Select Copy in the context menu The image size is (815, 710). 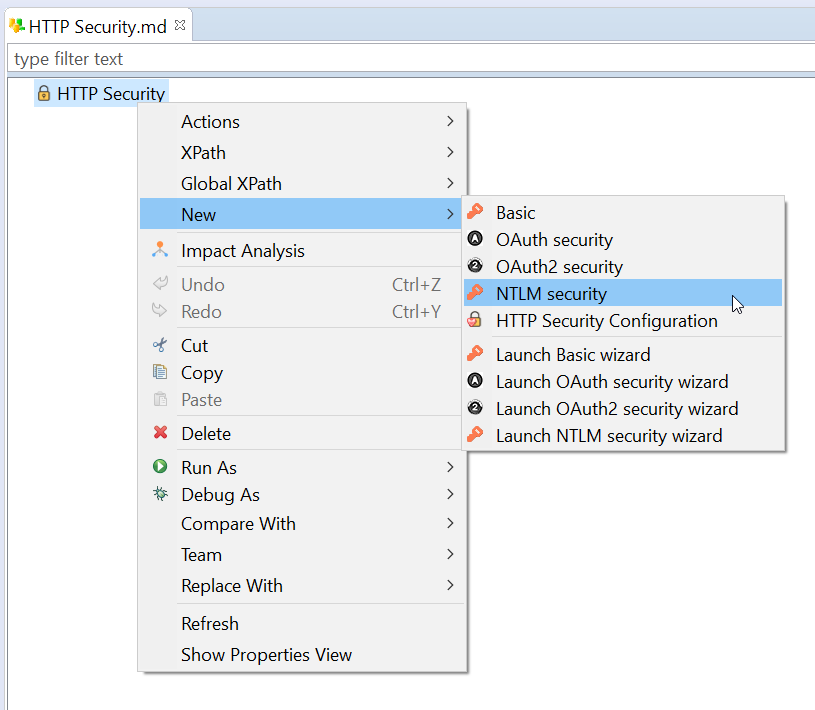click(301, 373)
